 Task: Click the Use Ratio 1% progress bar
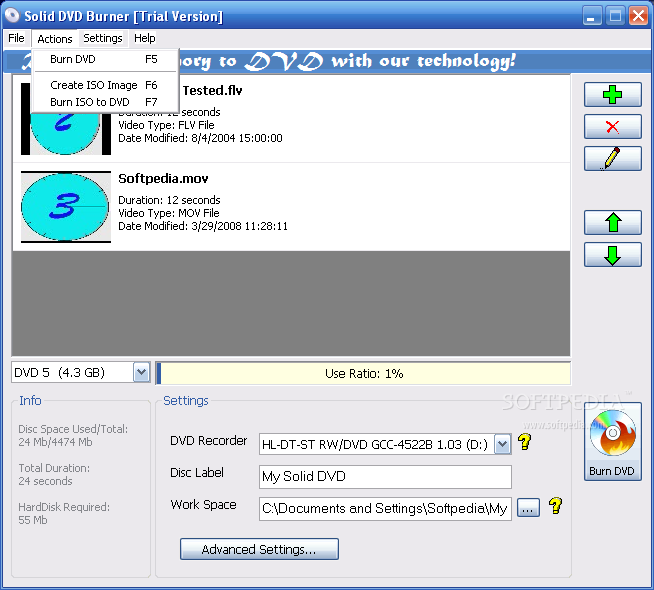(x=363, y=373)
